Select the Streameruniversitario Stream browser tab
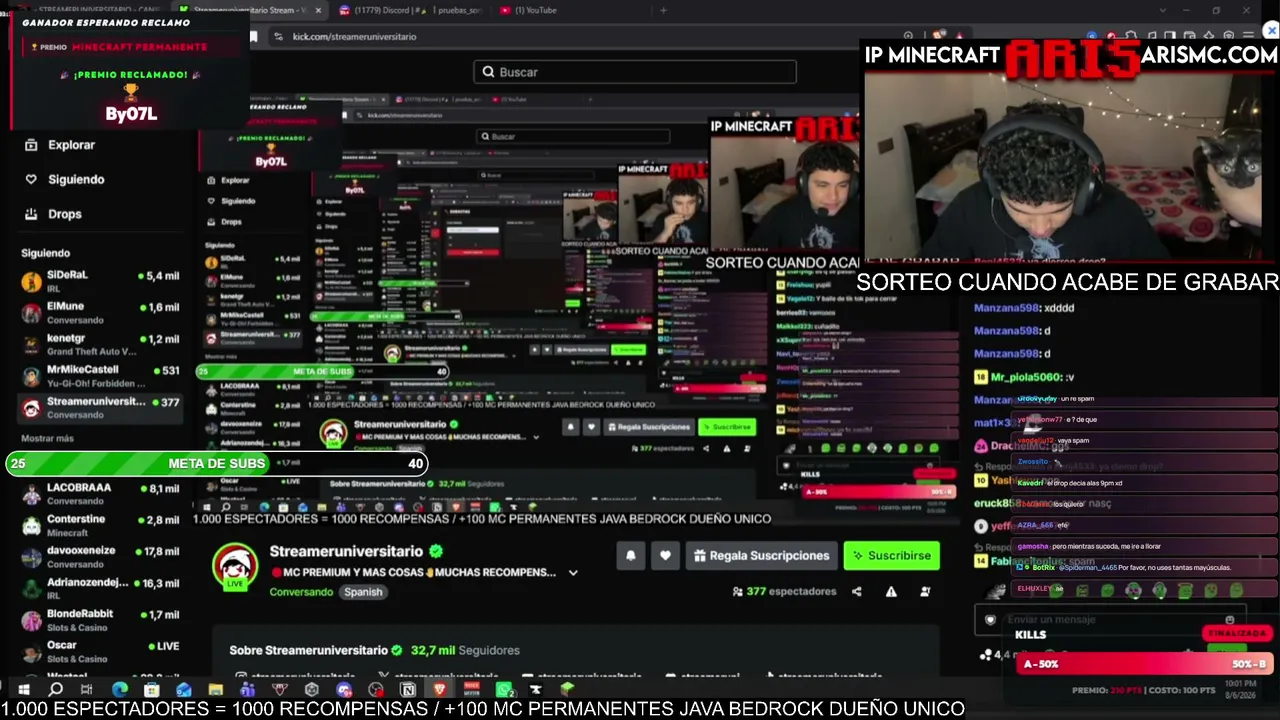The width and height of the screenshot is (1280, 720). (x=251, y=10)
